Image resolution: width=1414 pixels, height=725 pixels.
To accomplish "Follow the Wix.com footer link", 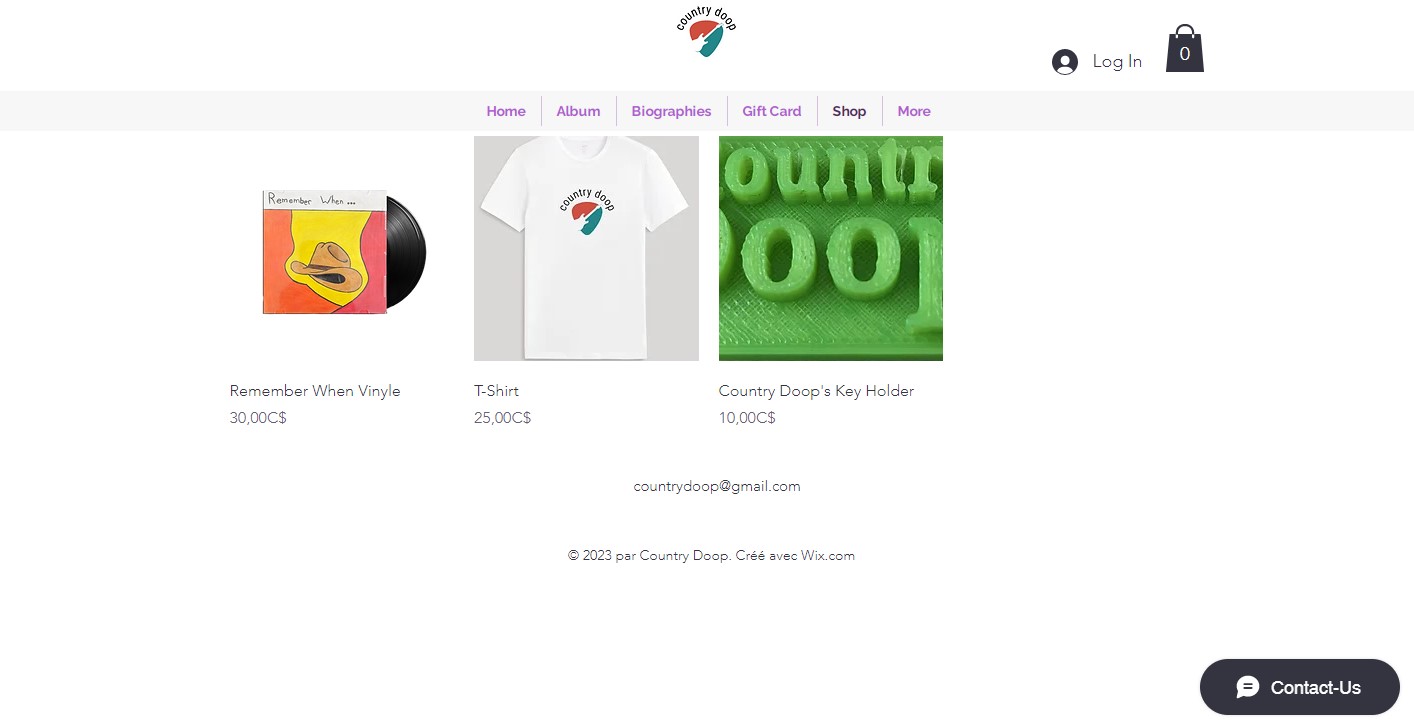I will tap(827, 556).
